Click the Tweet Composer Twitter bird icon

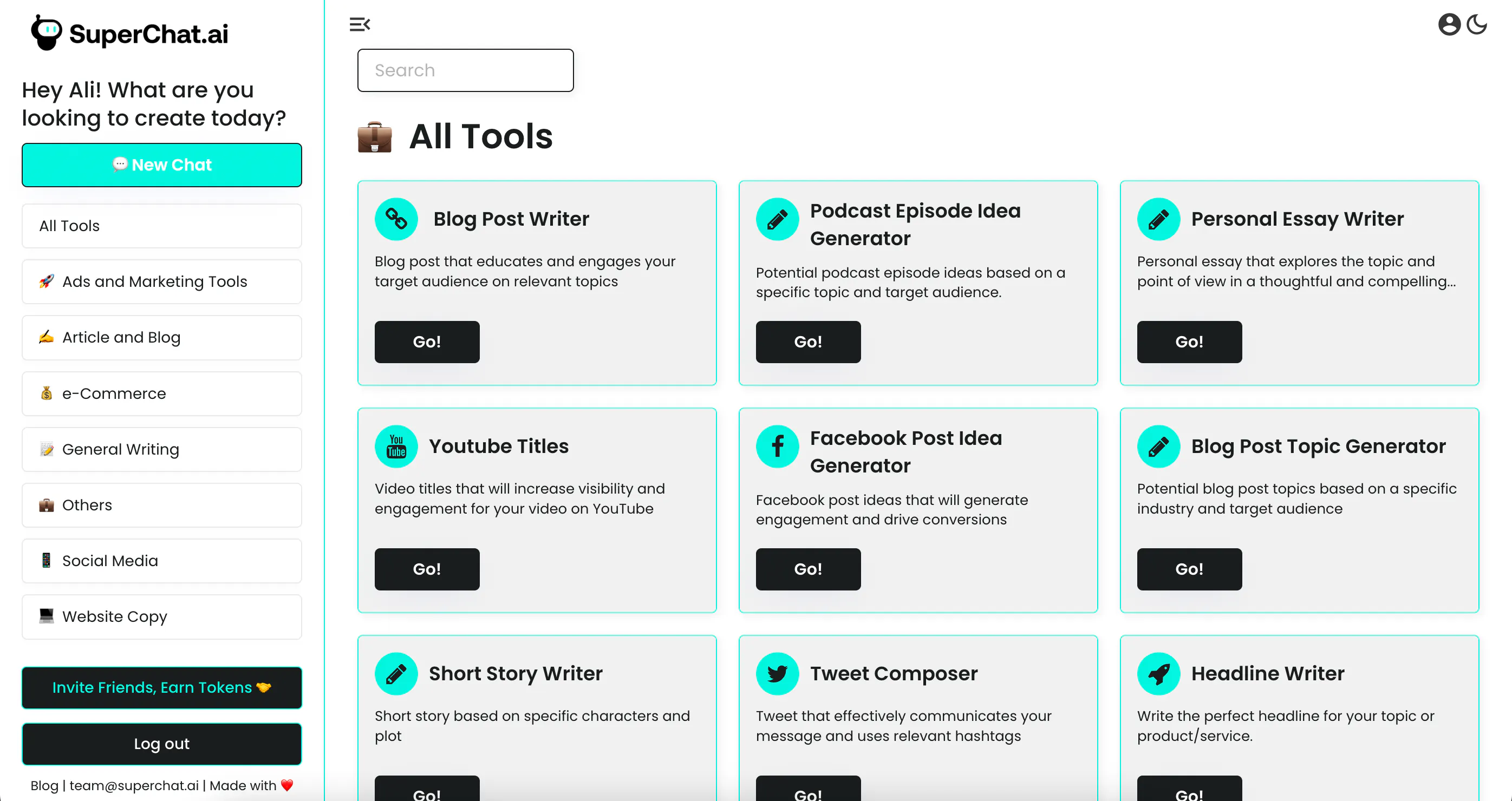[777, 674]
